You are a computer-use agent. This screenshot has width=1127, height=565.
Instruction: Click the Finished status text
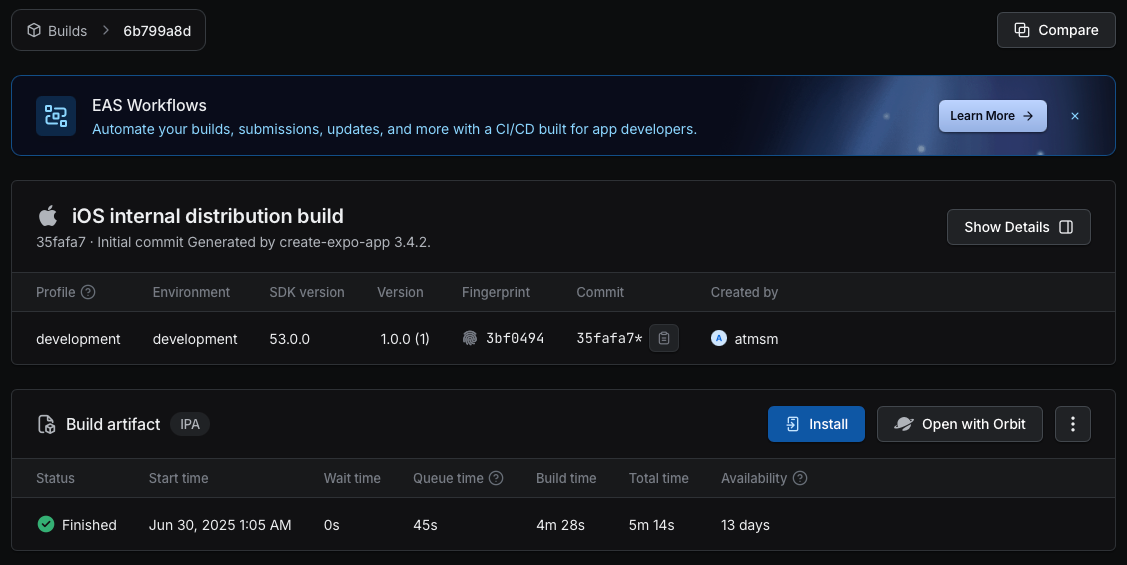tap(89, 525)
